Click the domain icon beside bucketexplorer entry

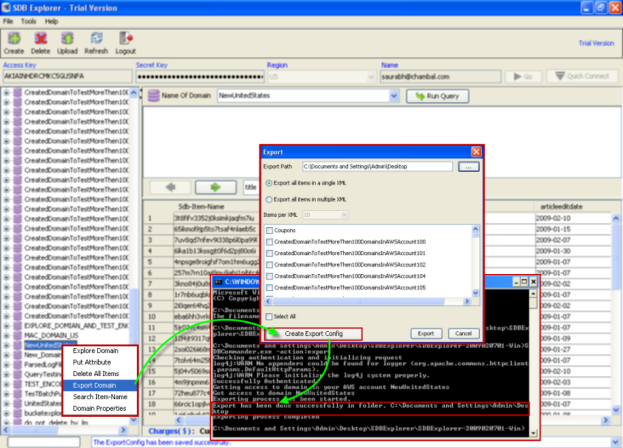pos(17,413)
